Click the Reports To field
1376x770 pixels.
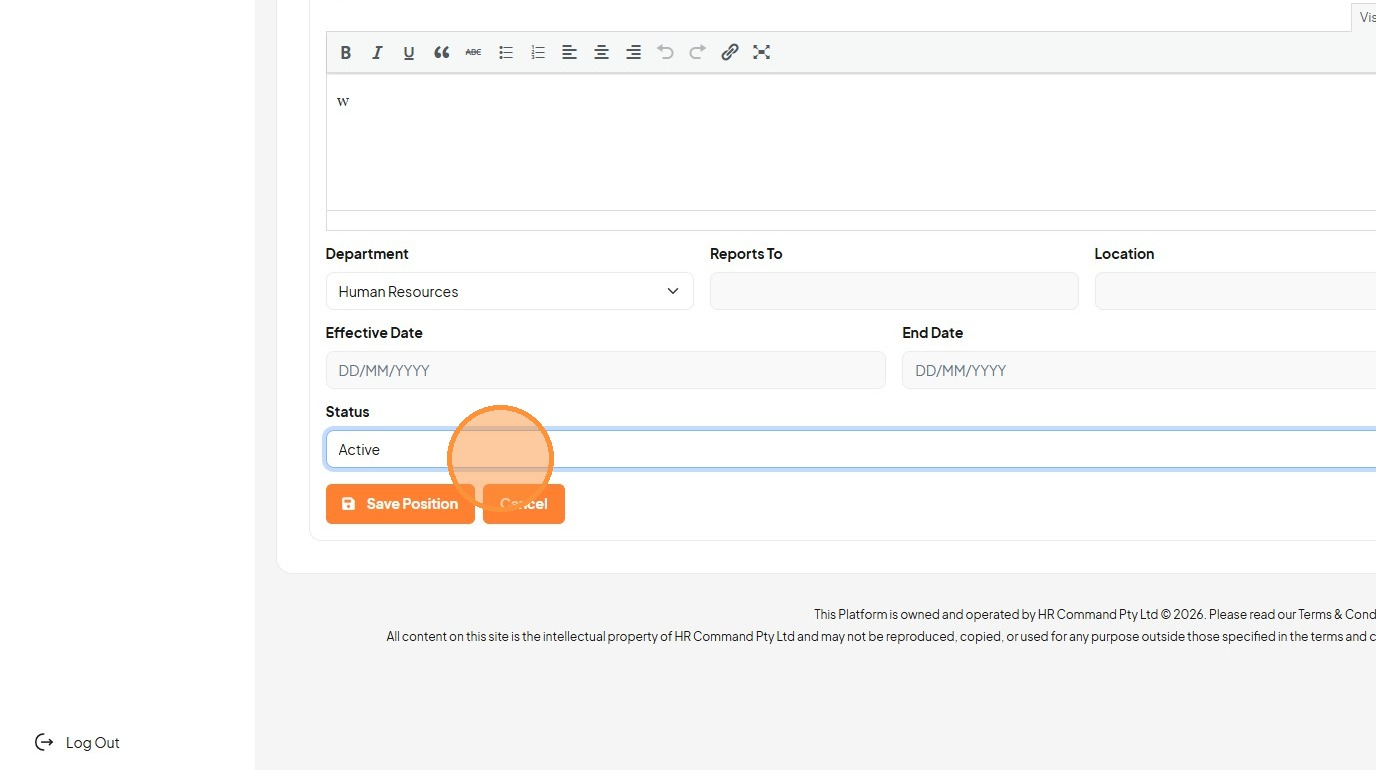click(894, 291)
